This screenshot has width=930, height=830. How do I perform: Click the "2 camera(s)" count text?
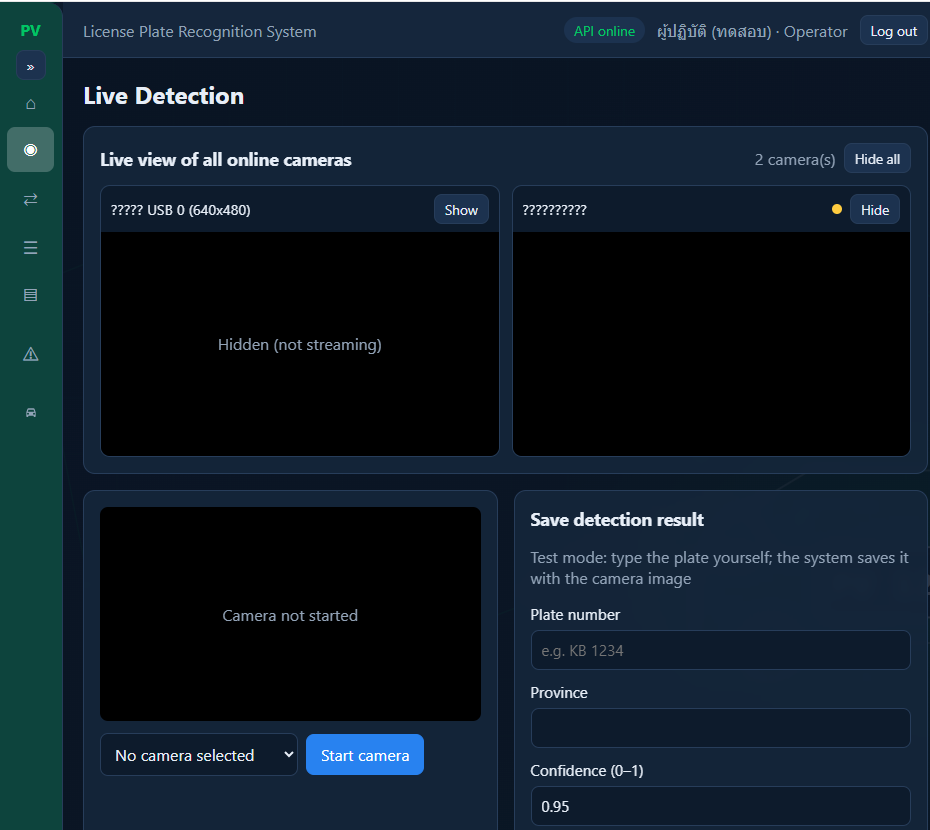[x=795, y=160]
